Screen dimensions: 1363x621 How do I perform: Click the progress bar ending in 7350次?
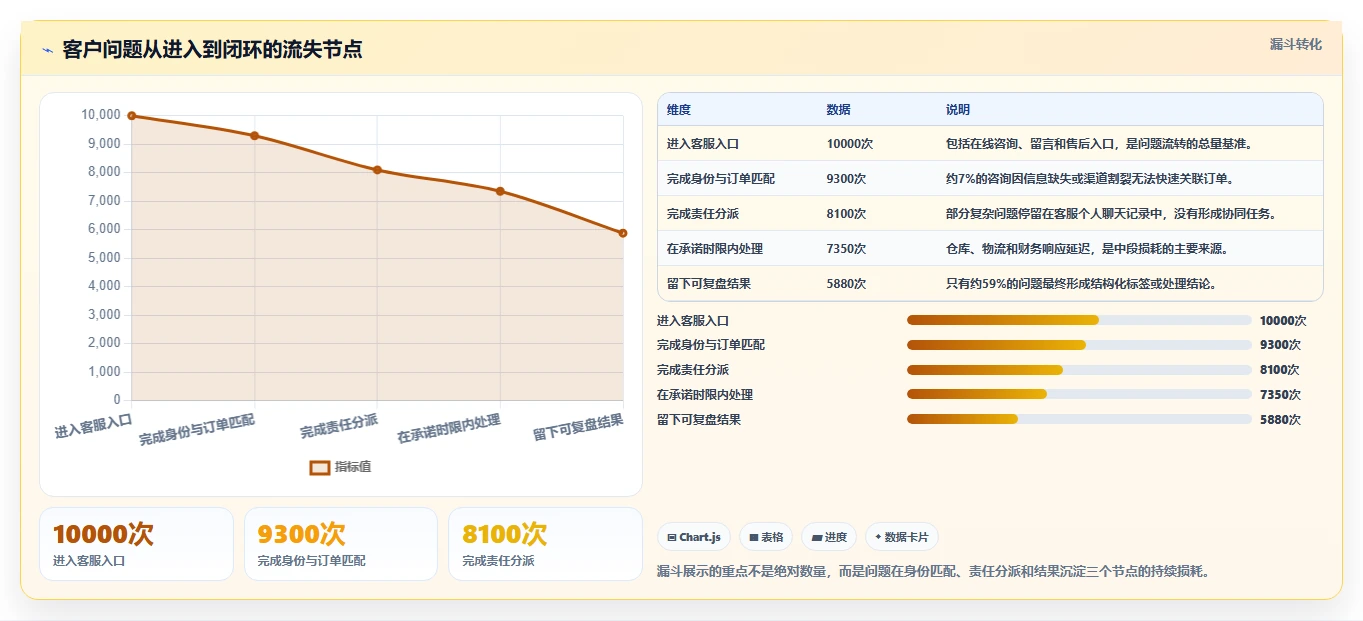tap(1079, 395)
